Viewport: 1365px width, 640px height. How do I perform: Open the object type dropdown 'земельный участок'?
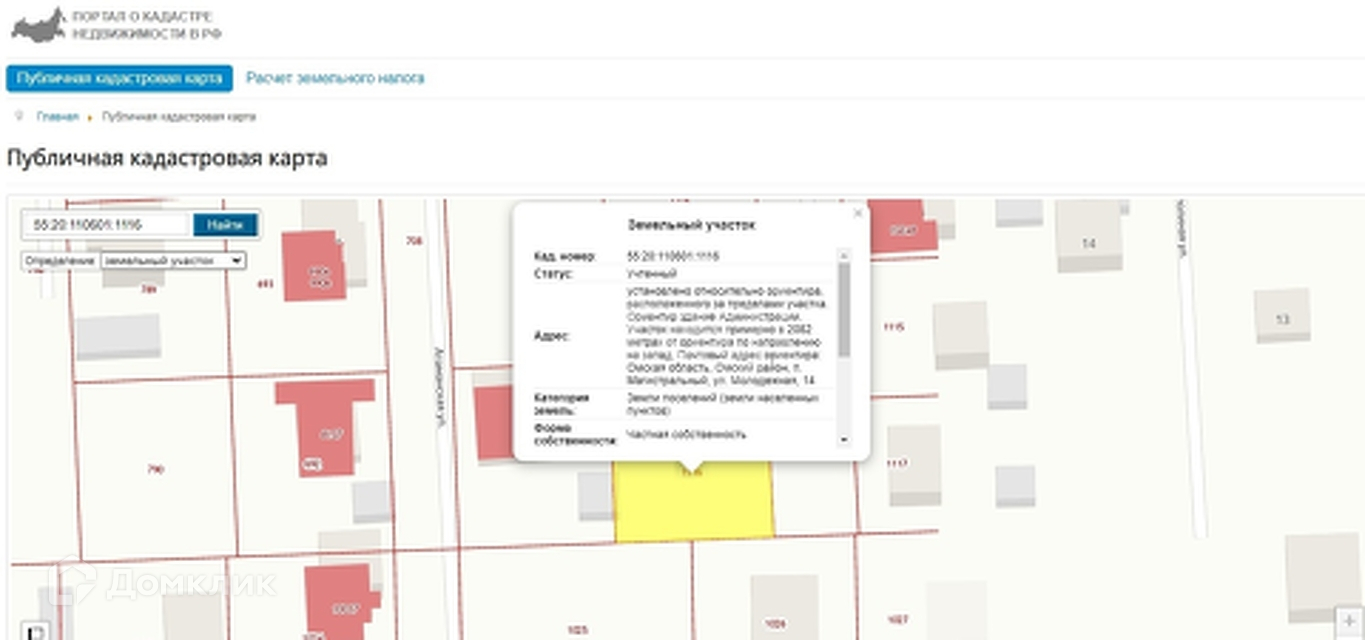coord(173,260)
